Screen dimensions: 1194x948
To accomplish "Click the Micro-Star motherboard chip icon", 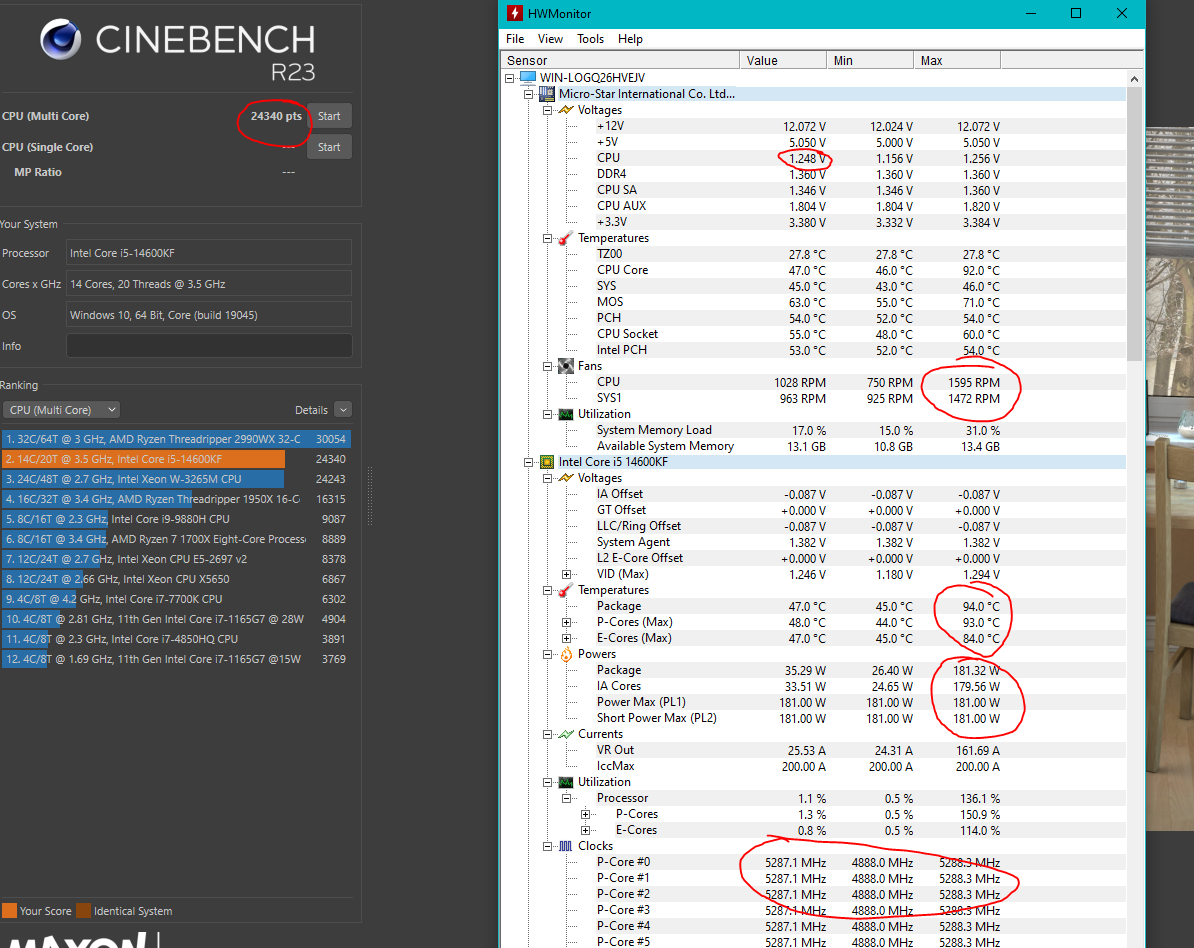I will click(x=547, y=94).
